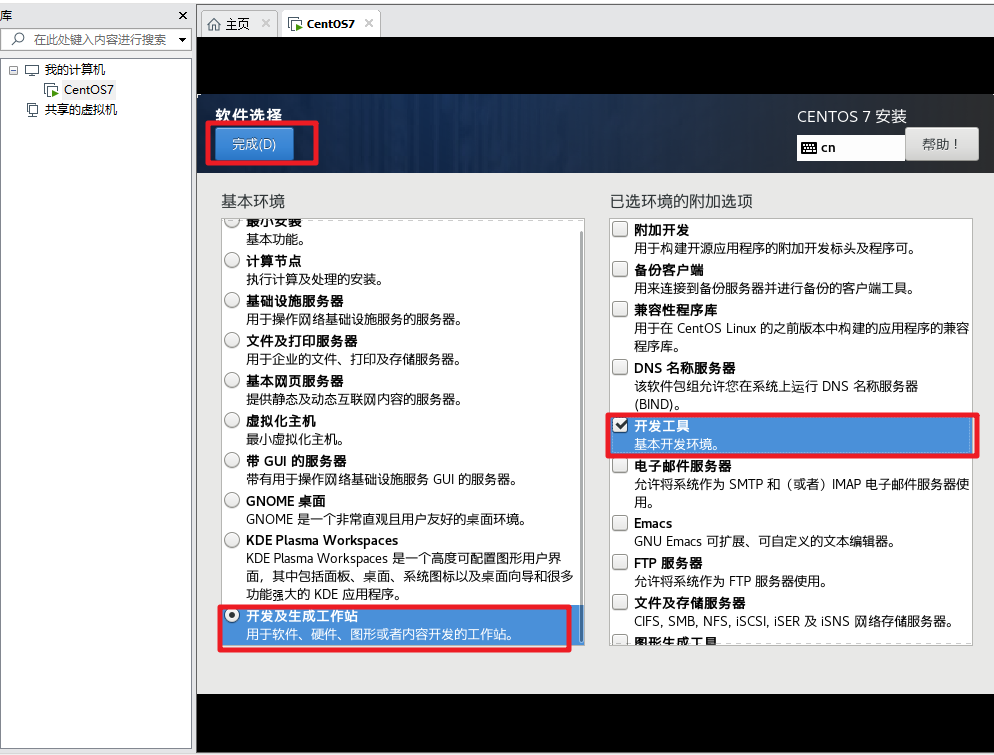
Task: Select the 基础设施服务器 radio button
Action: click(x=232, y=300)
